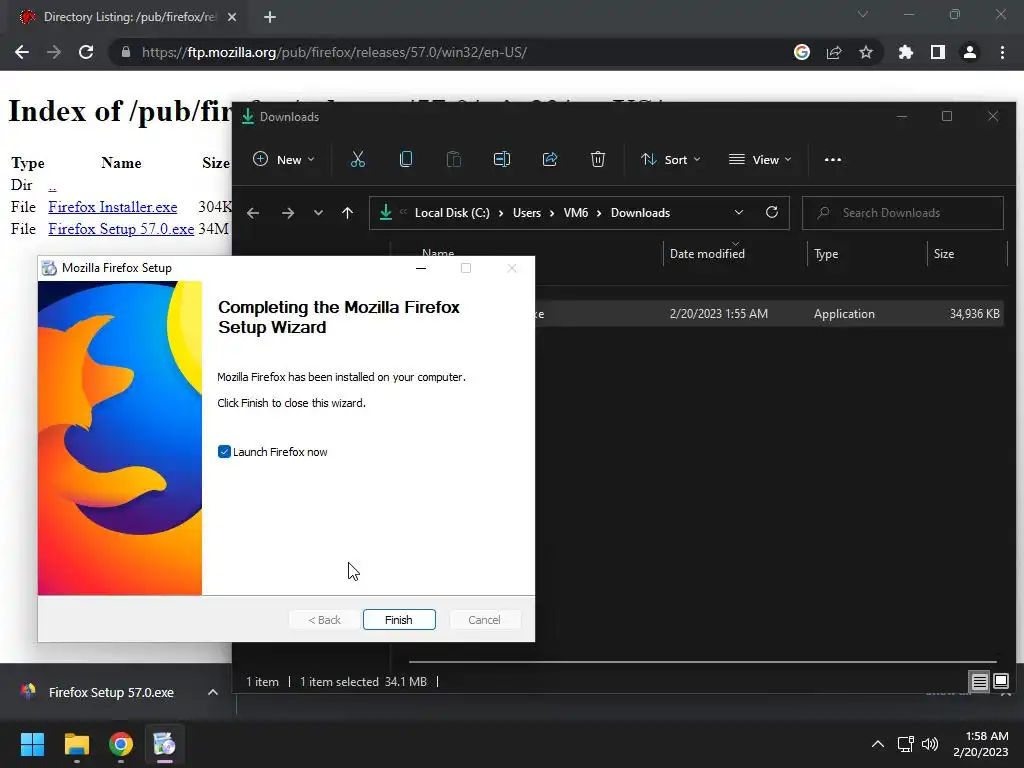Viewport: 1024px width, 768px height.
Task: Open New menu in Downloads window
Action: point(283,160)
